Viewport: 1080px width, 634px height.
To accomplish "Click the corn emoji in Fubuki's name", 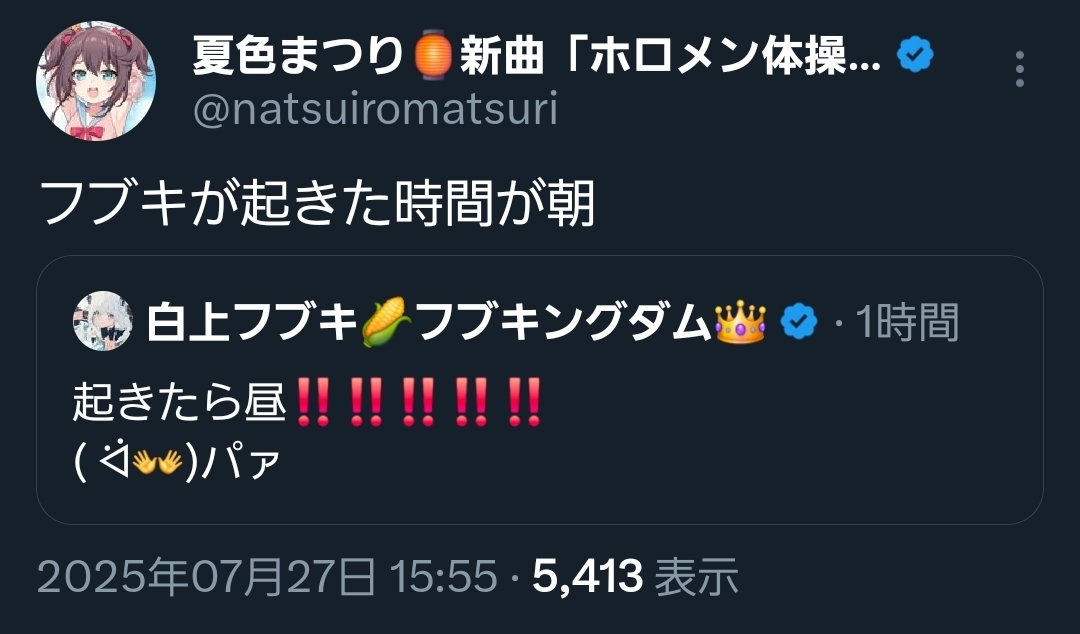I will pos(386,322).
